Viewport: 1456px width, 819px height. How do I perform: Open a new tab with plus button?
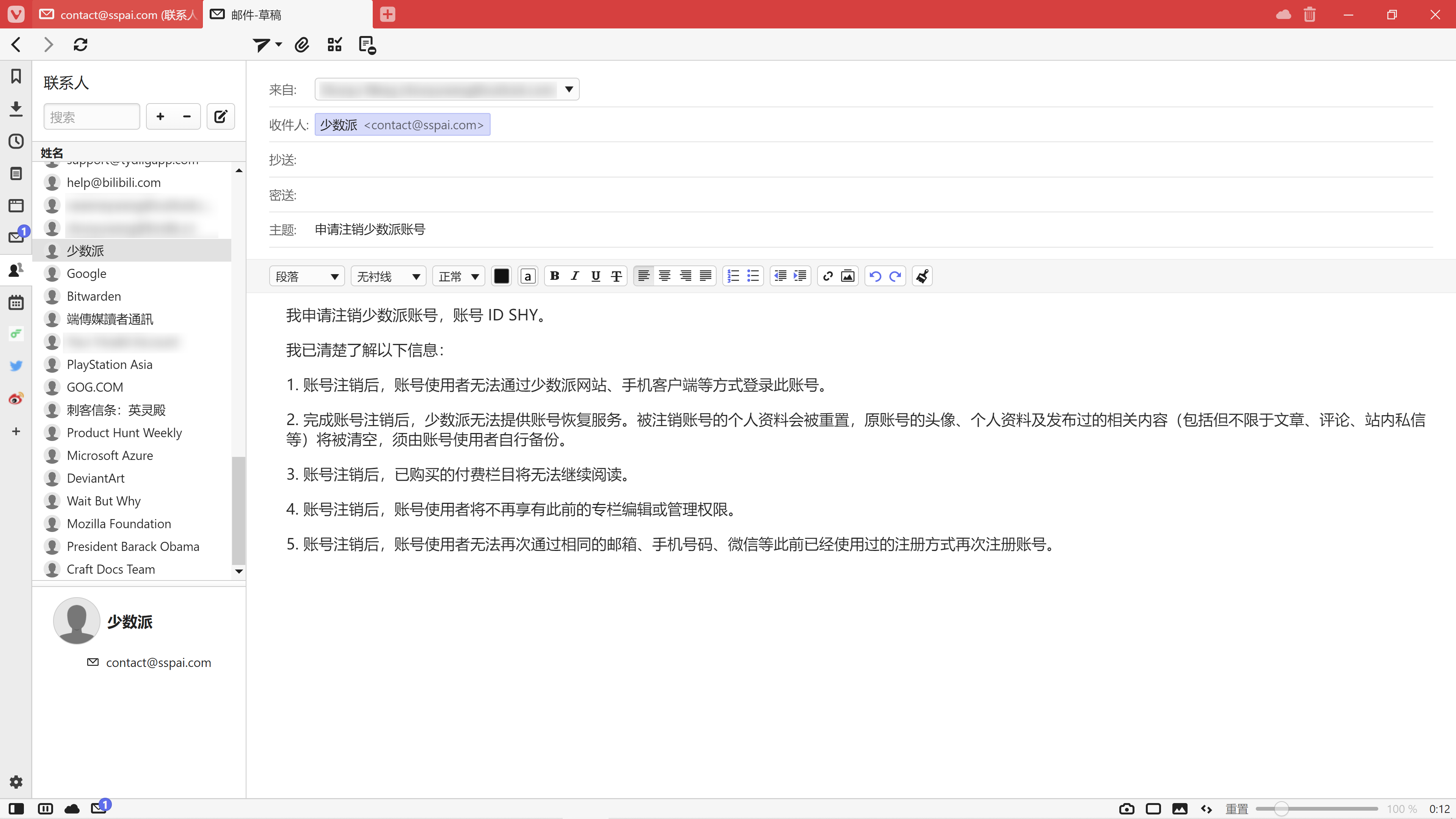tap(388, 14)
